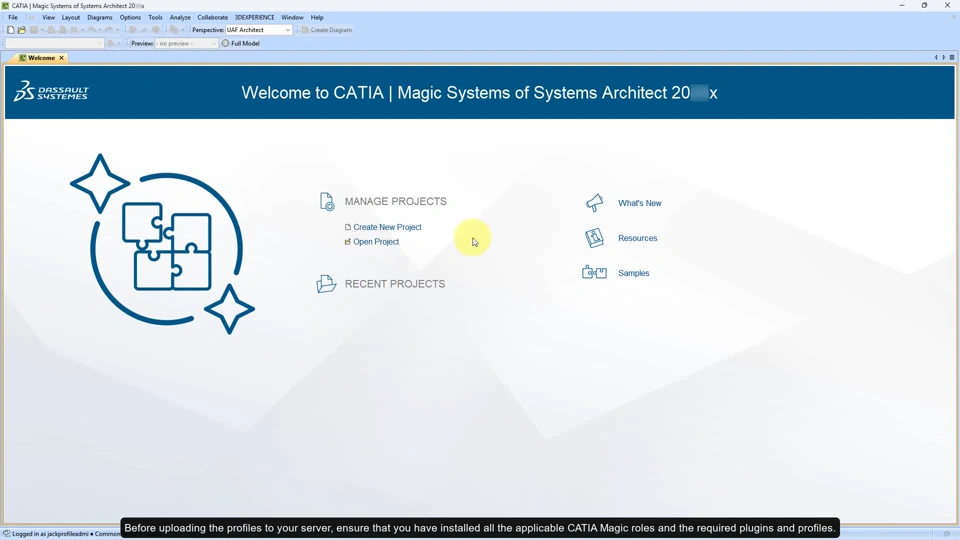Click the Dassault Systemes logo
960x540 pixels.
click(x=51, y=92)
